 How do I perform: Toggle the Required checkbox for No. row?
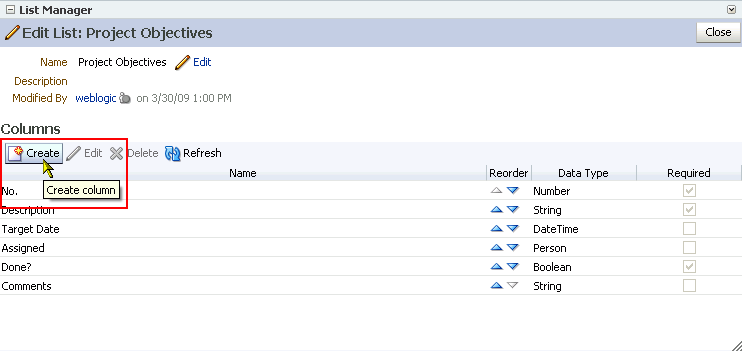coord(689,191)
